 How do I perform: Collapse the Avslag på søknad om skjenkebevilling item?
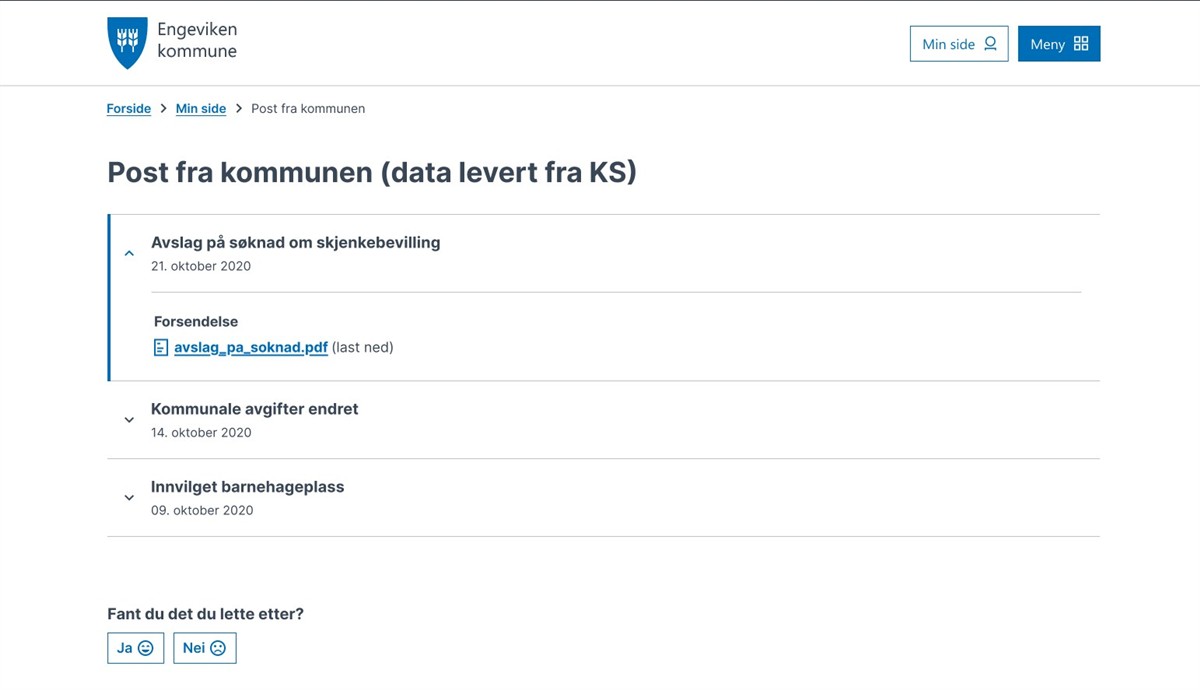(129, 253)
